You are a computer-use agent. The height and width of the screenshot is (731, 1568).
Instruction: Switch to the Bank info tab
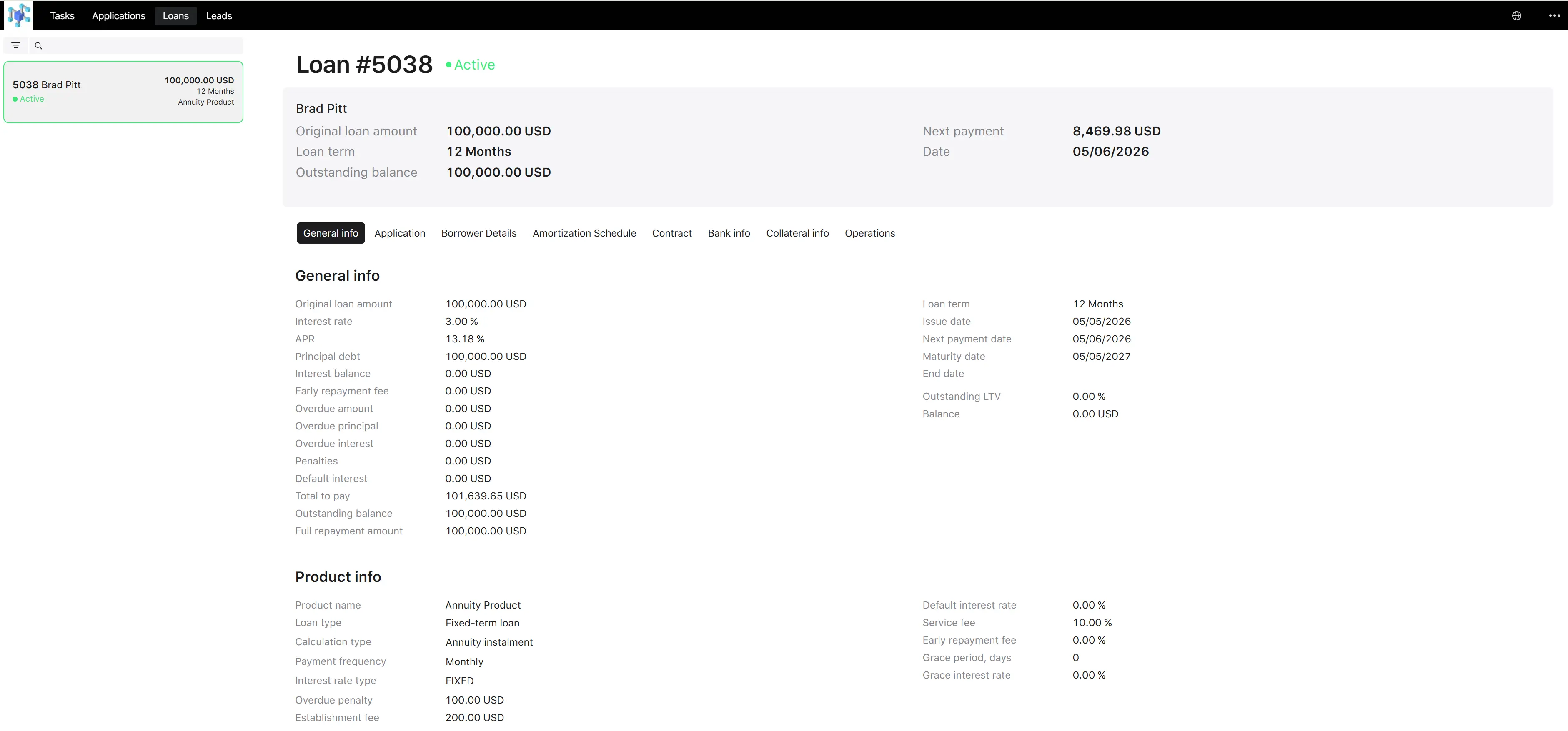729,233
